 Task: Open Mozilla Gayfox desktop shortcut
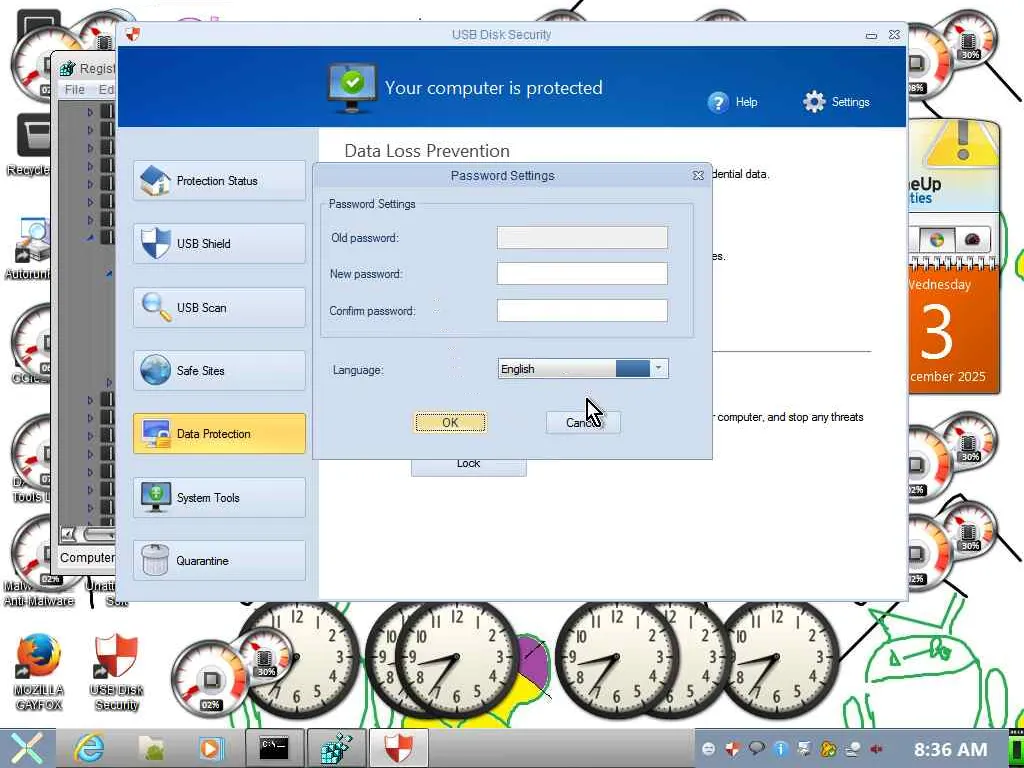[x=39, y=671]
